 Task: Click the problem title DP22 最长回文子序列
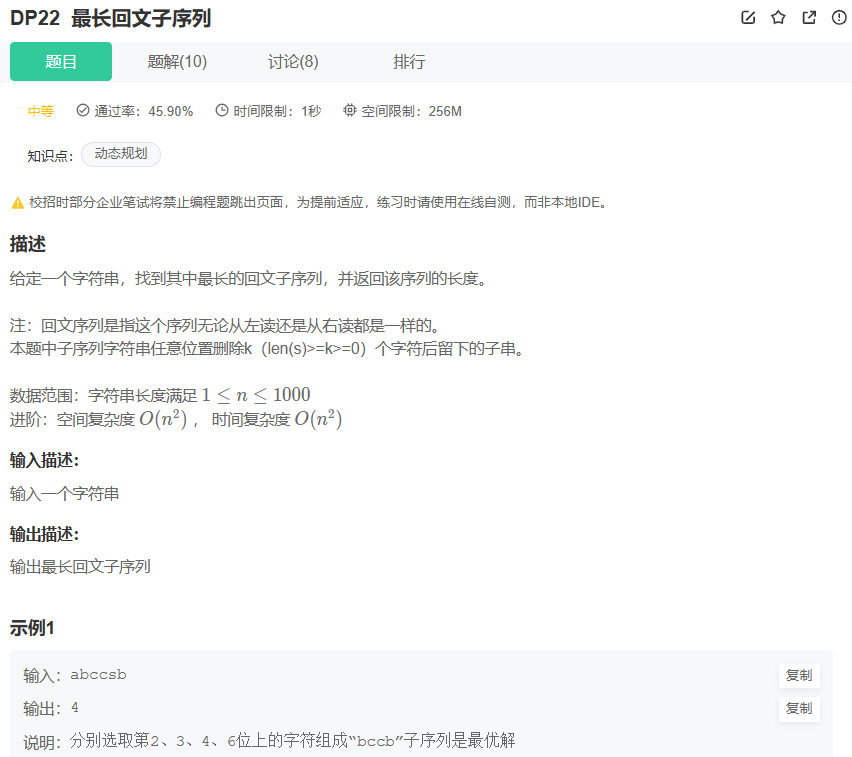pos(110,18)
